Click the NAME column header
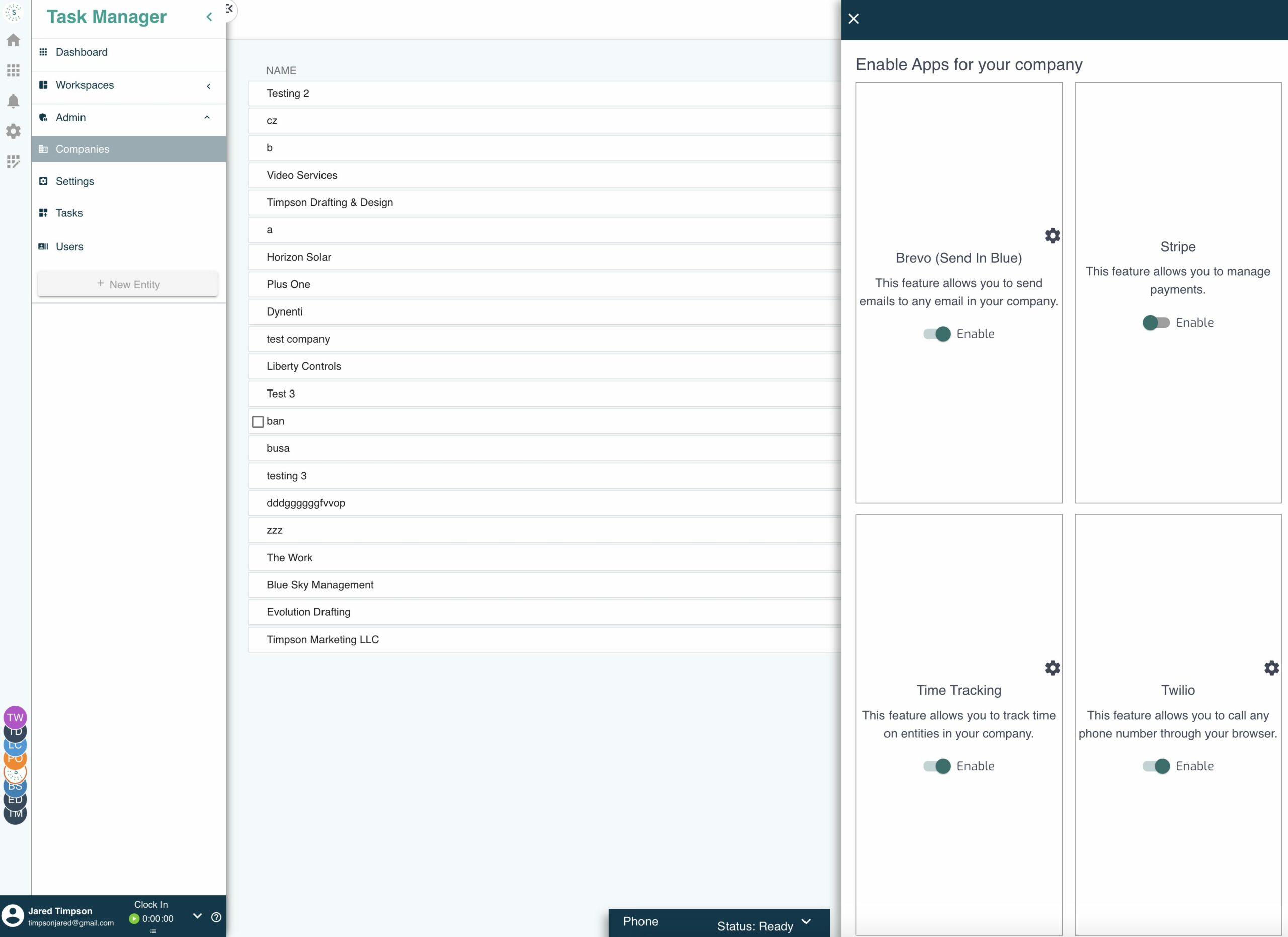Image resolution: width=1288 pixels, height=937 pixels. click(x=281, y=70)
